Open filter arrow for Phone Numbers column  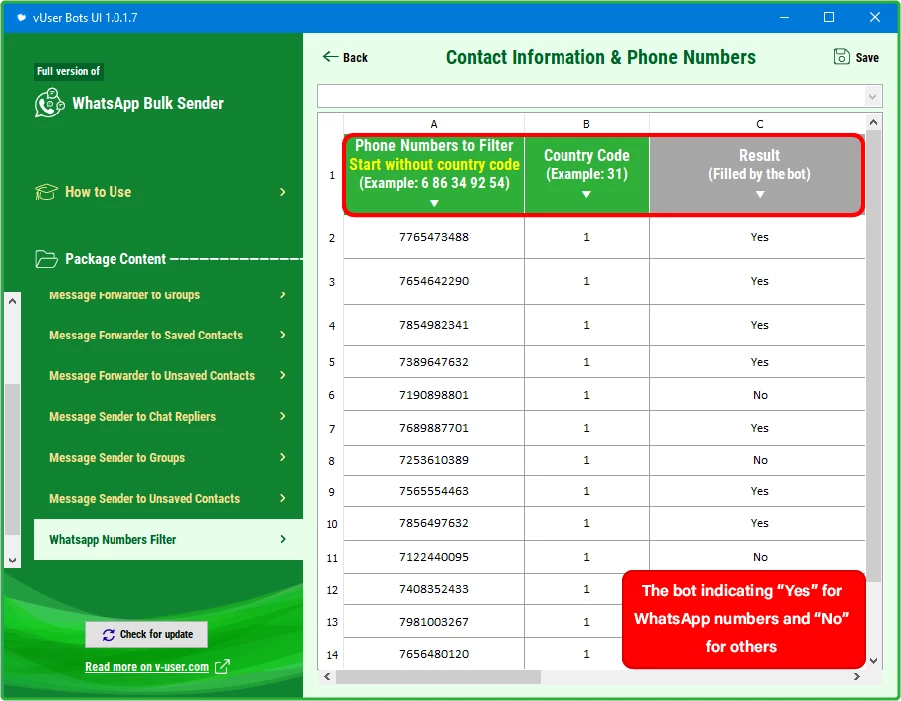[434, 203]
